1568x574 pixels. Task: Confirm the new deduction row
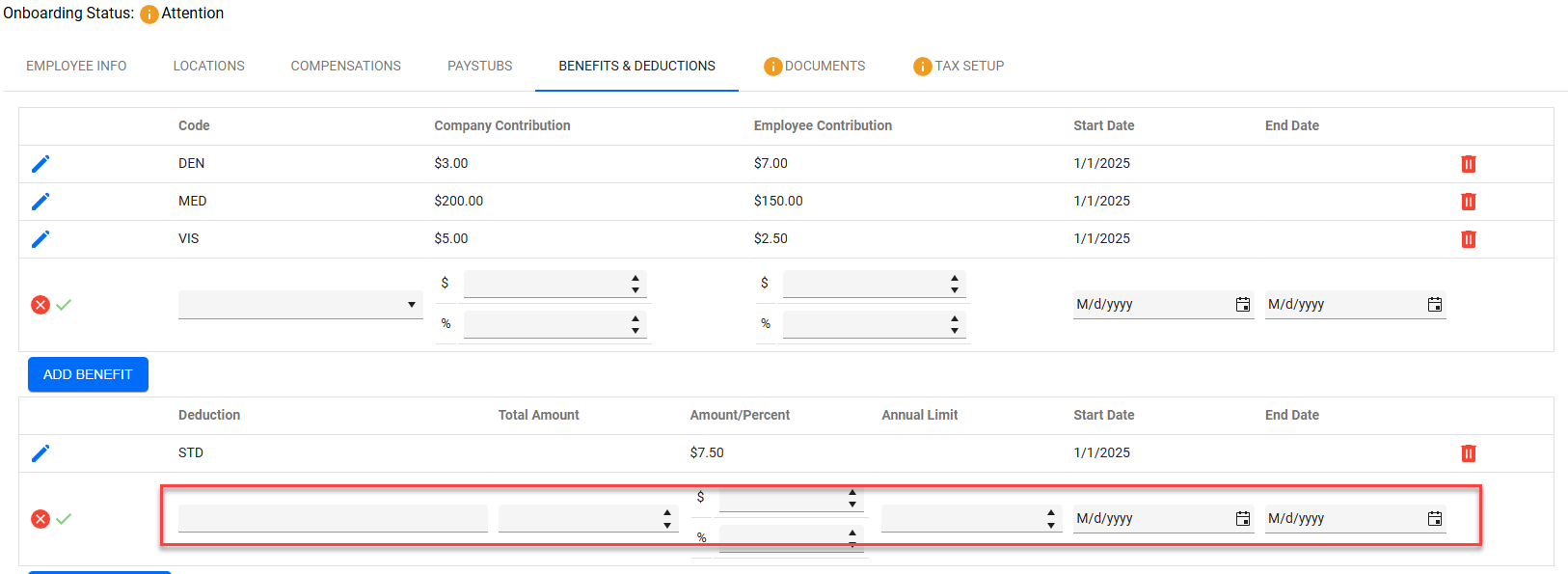[x=64, y=519]
